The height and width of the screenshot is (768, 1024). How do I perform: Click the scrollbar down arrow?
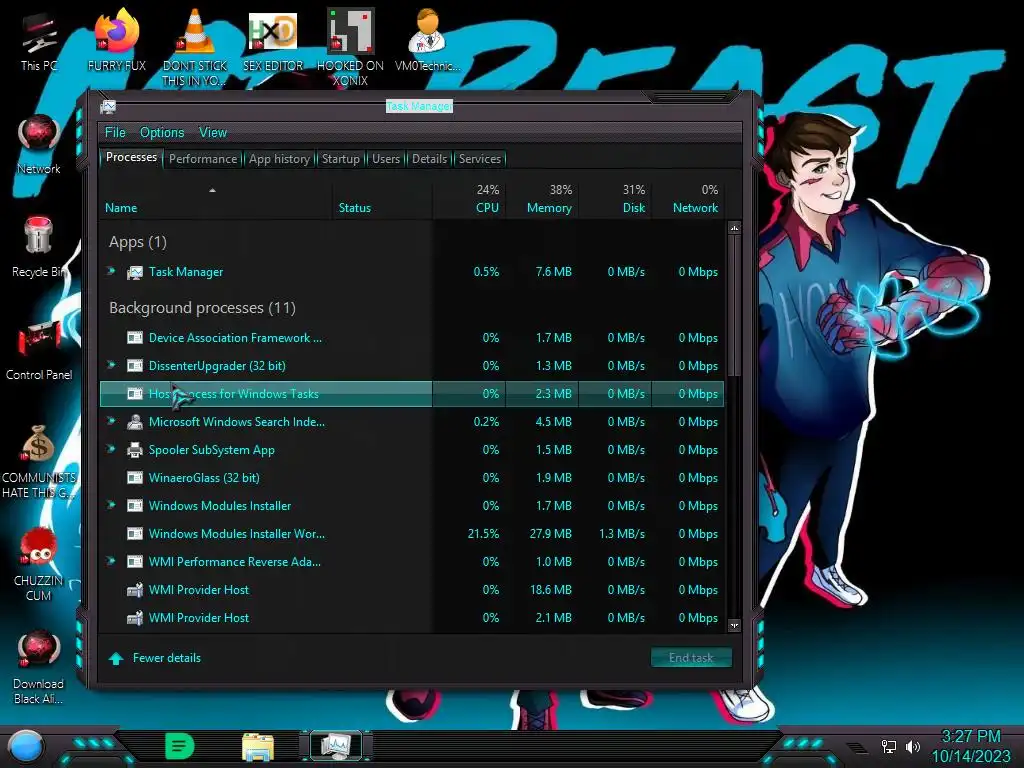(734, 625)
